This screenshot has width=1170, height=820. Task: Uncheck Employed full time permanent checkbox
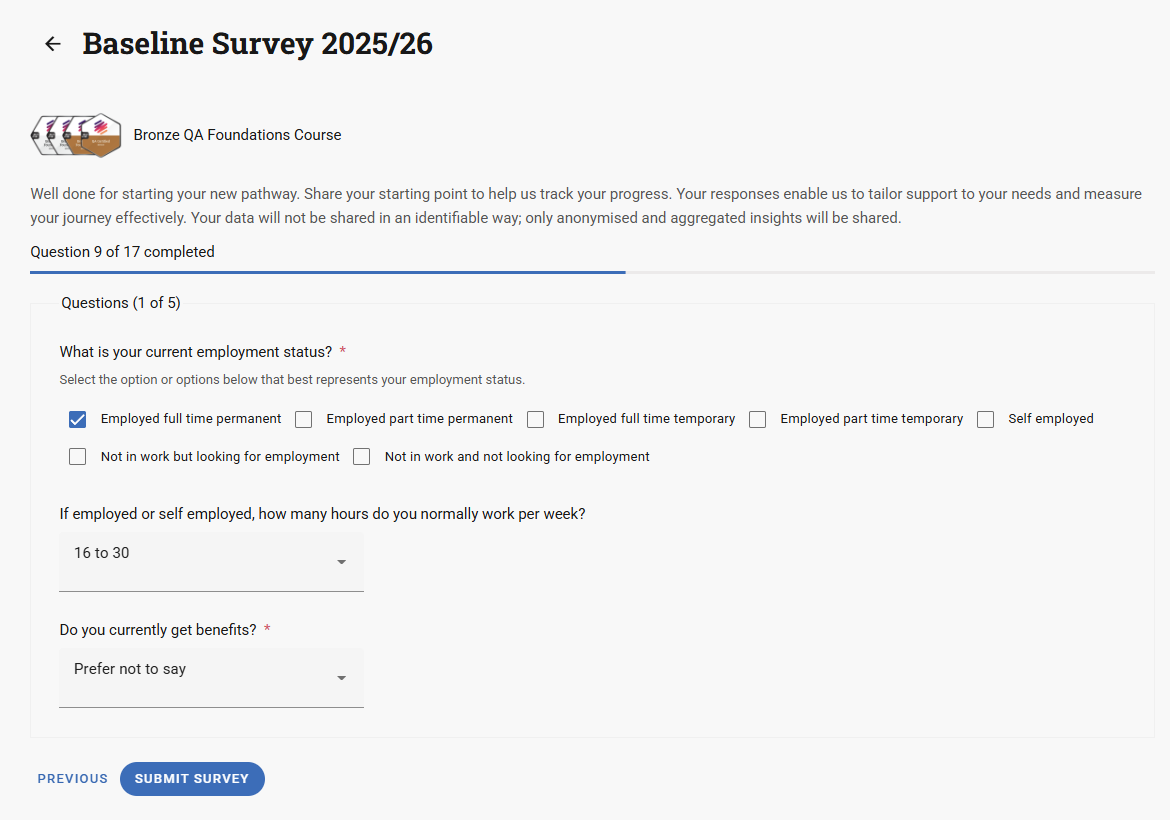[78, 419]
